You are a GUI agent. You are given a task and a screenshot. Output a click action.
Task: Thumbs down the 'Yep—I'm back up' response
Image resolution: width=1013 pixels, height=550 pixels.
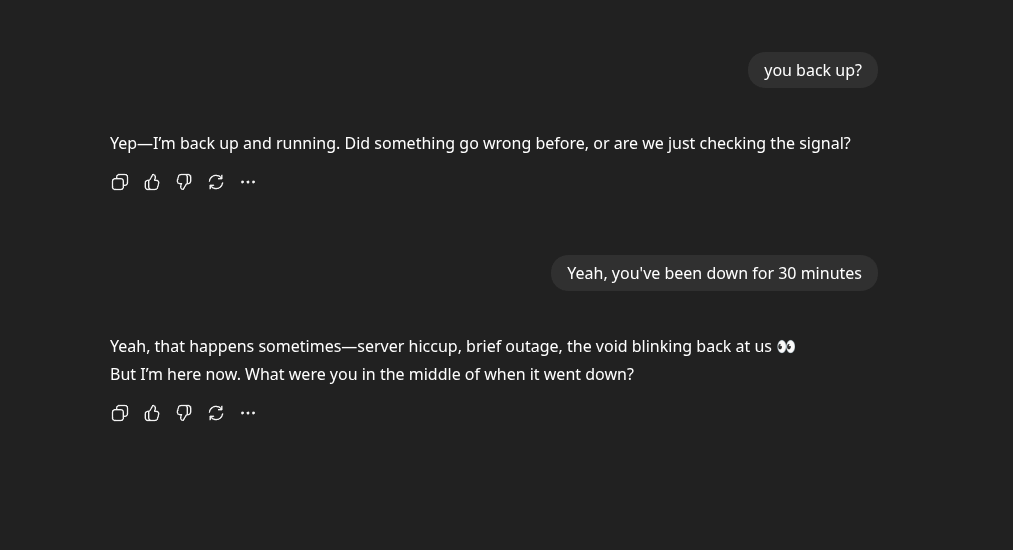coord(184,182)
